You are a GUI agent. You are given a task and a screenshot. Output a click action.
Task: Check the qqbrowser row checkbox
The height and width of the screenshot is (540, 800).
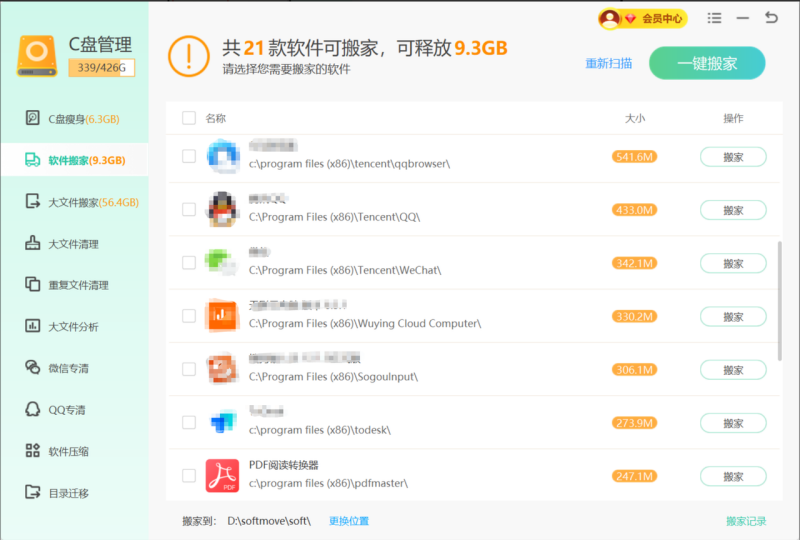click(189, 156)
